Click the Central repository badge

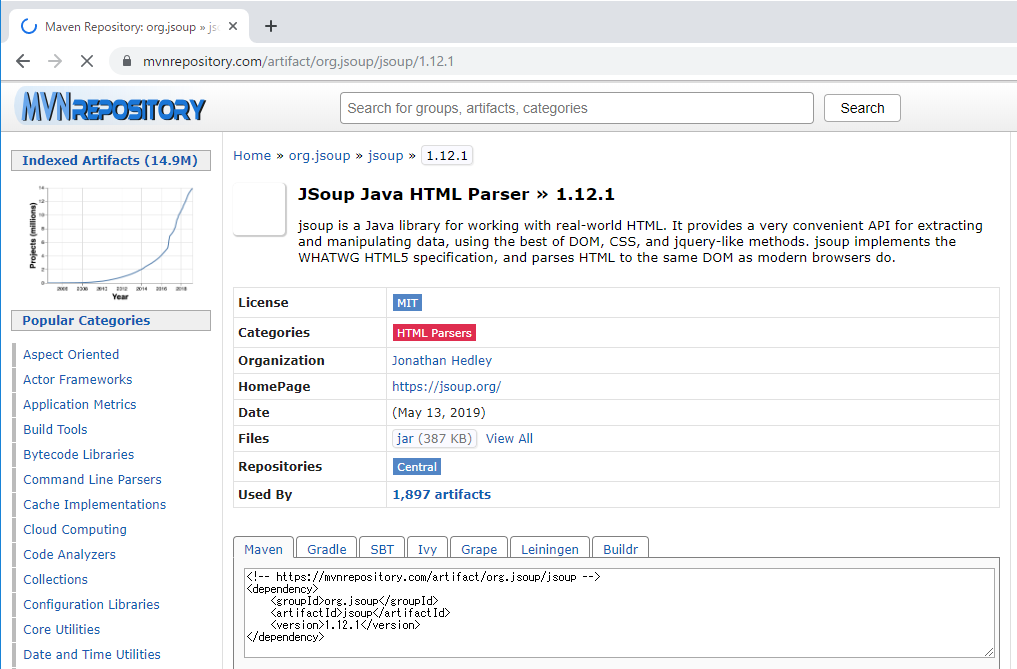point(417,467)
